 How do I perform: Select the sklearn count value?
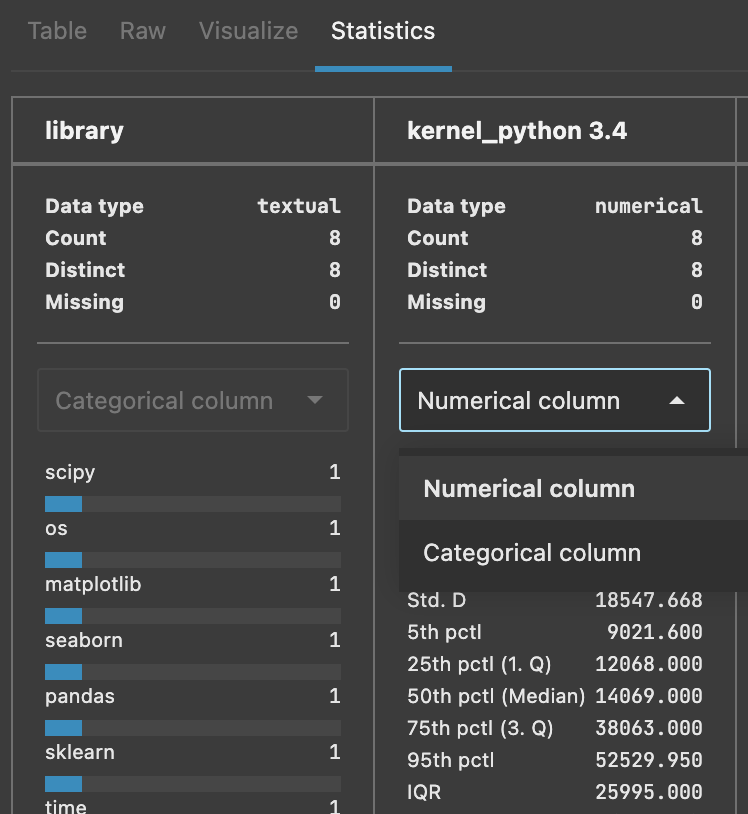coord(335,751)
